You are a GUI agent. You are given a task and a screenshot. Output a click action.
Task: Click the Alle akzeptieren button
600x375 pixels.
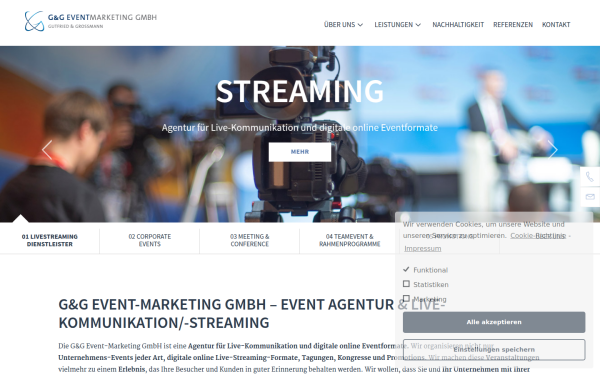(x=494, y=322)
